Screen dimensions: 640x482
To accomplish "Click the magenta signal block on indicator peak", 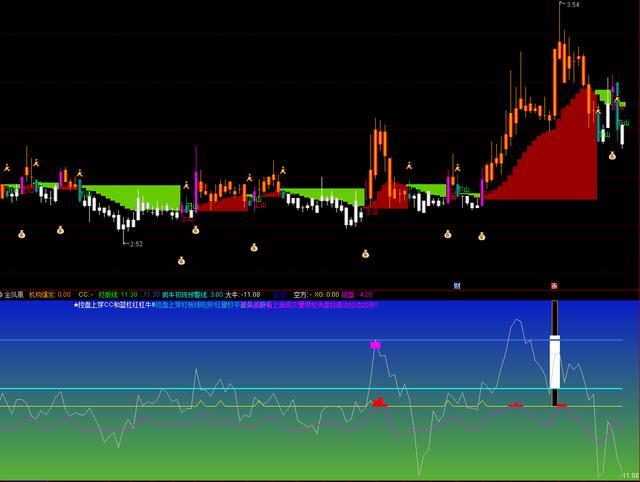I will coord(376,345).
